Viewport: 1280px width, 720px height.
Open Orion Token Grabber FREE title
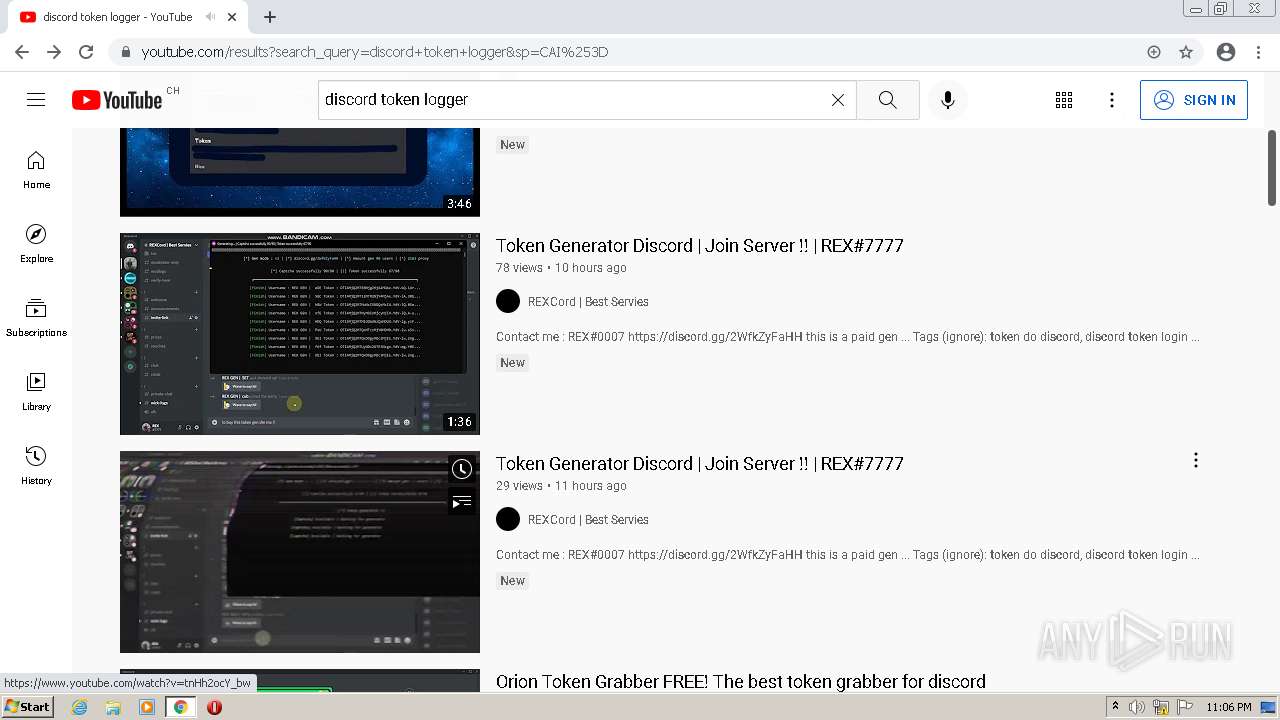[741, 682]
